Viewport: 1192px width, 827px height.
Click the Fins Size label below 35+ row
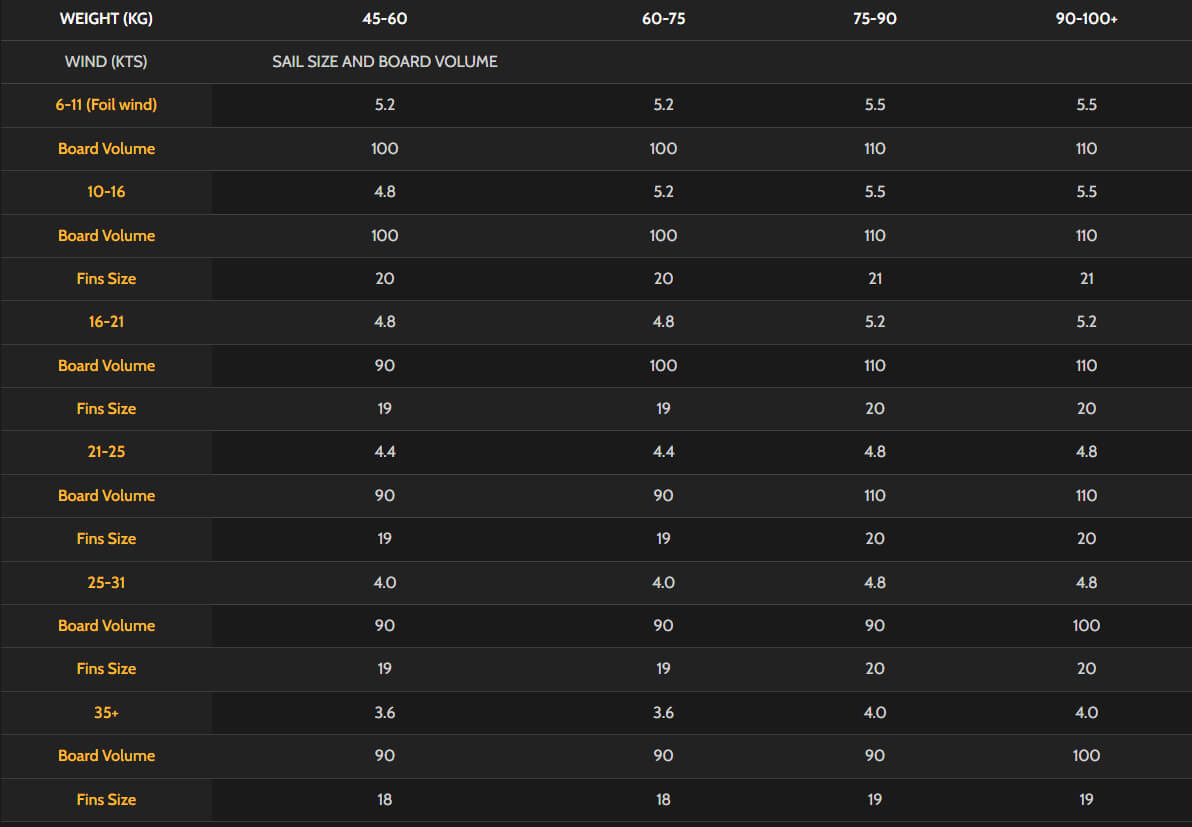coord(106,800)
